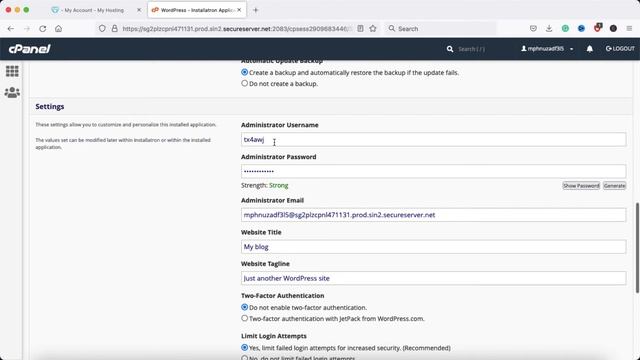Bookmark this page with the star icon
Image resolution: width=640 pixels, height=360 pixels.
pyautogui.click(x=373, y=29)
